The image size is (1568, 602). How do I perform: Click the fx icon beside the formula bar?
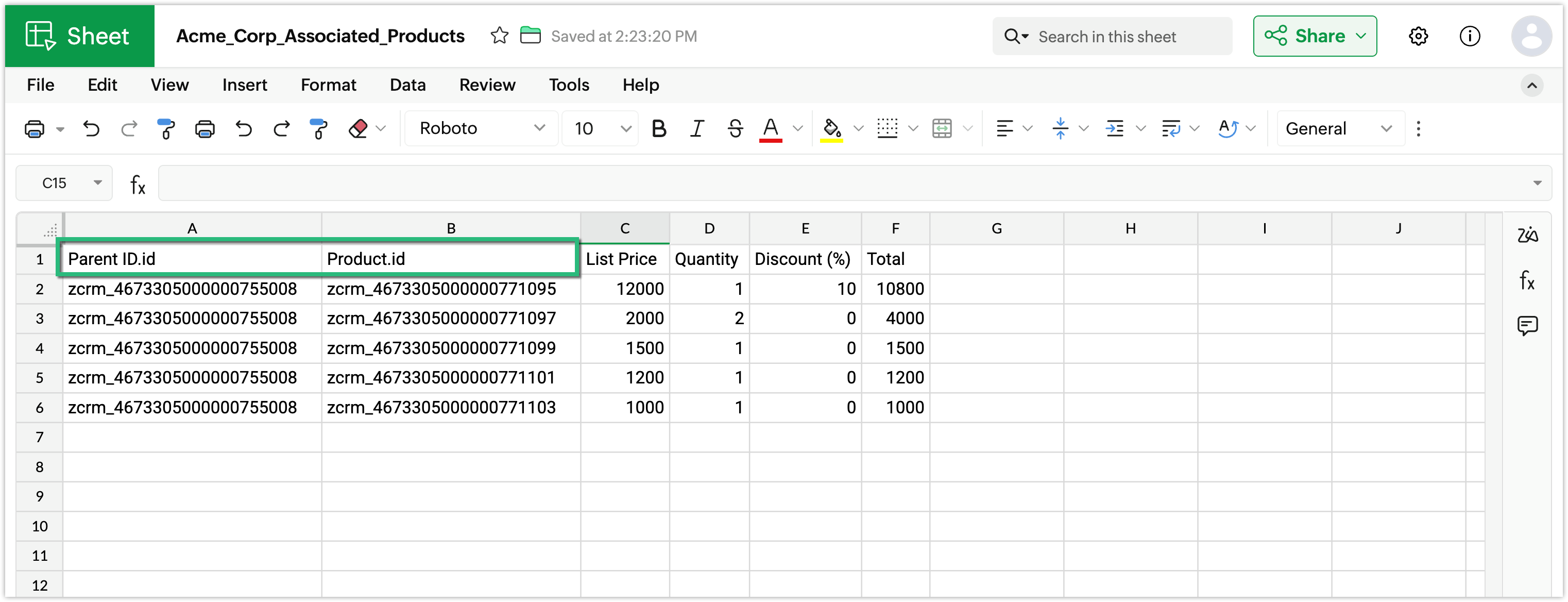point(138,183)
